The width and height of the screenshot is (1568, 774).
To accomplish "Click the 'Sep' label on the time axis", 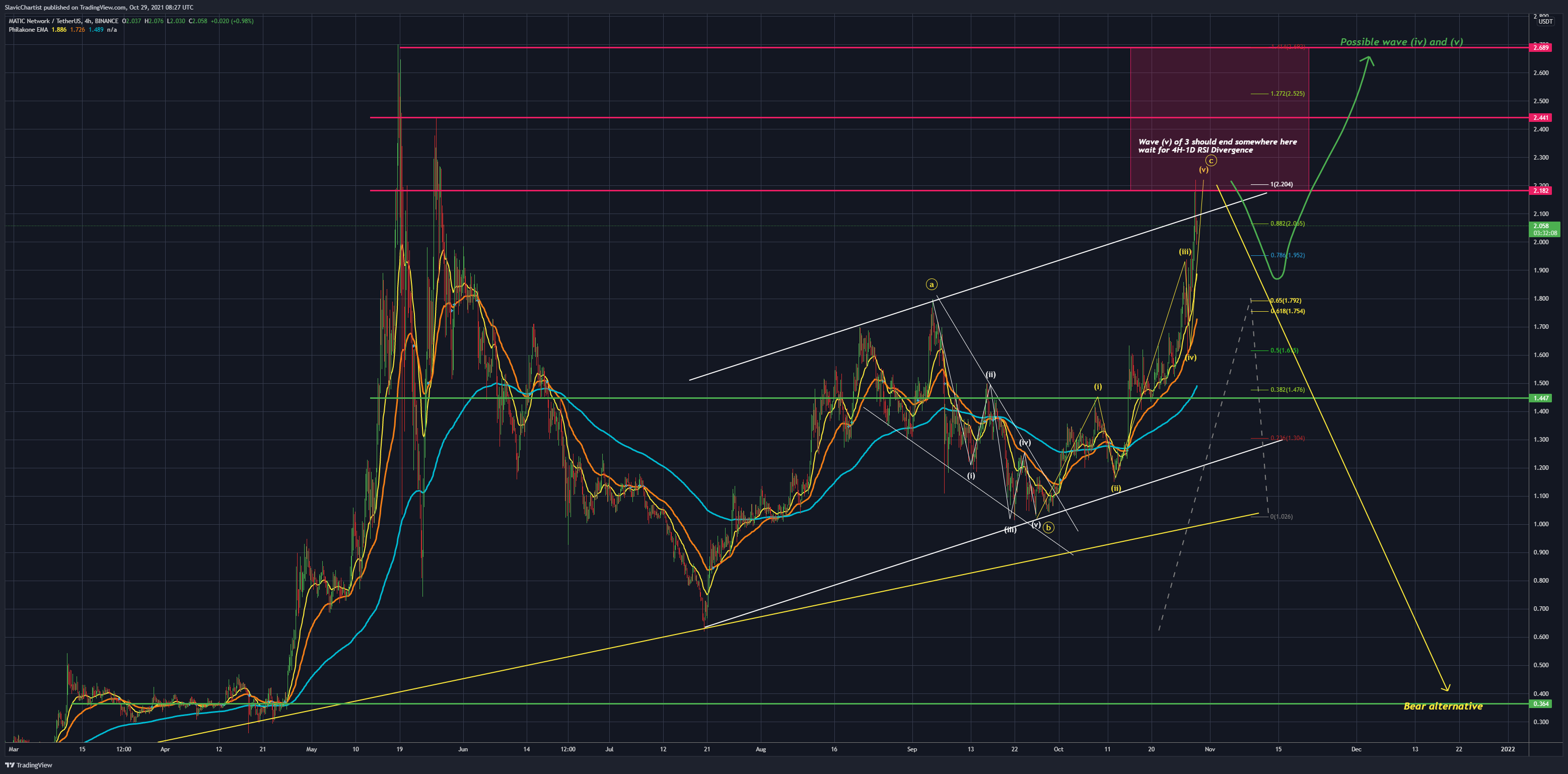I will point(912,749).
